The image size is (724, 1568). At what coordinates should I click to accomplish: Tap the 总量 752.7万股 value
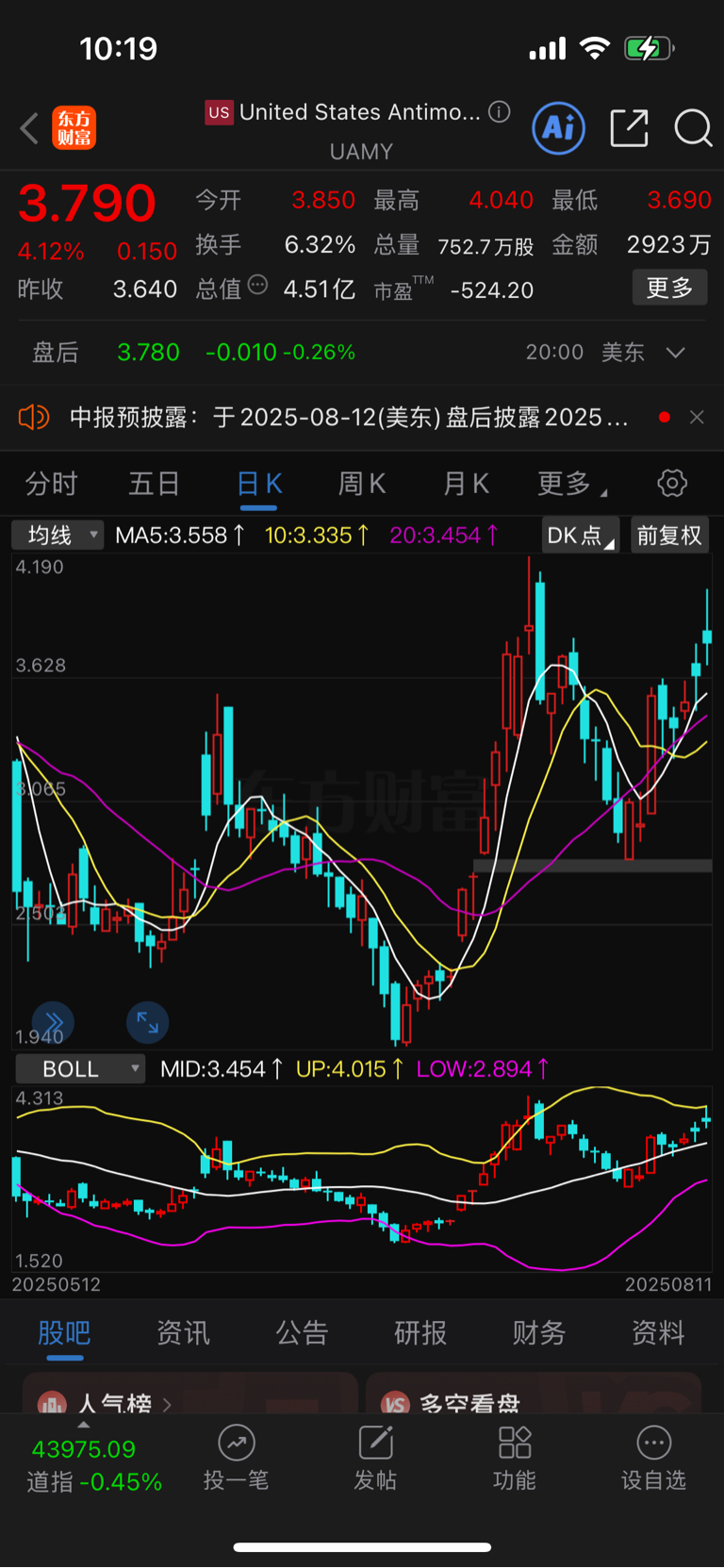point(485,246)
